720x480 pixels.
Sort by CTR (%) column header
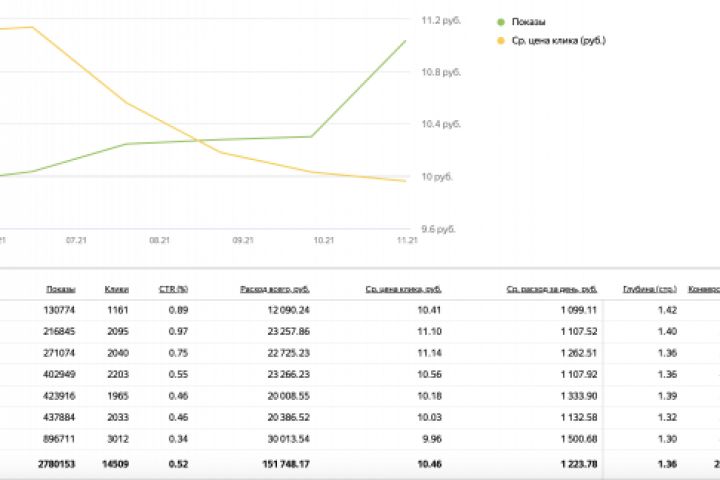pyautogui.click(x=174, y=289)
